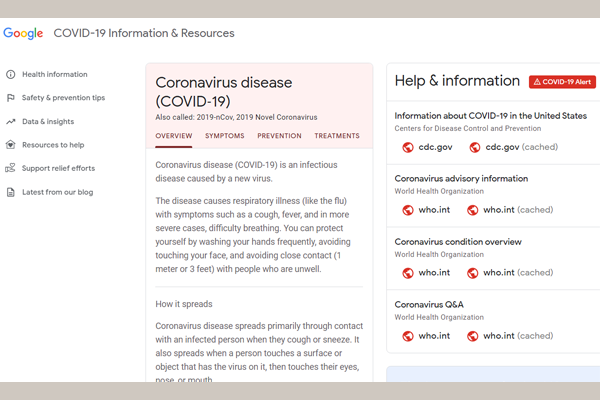Click the Coronavirus disease (COVID-19) heading
Screen dimensions: 600x400
pos(224,92)
